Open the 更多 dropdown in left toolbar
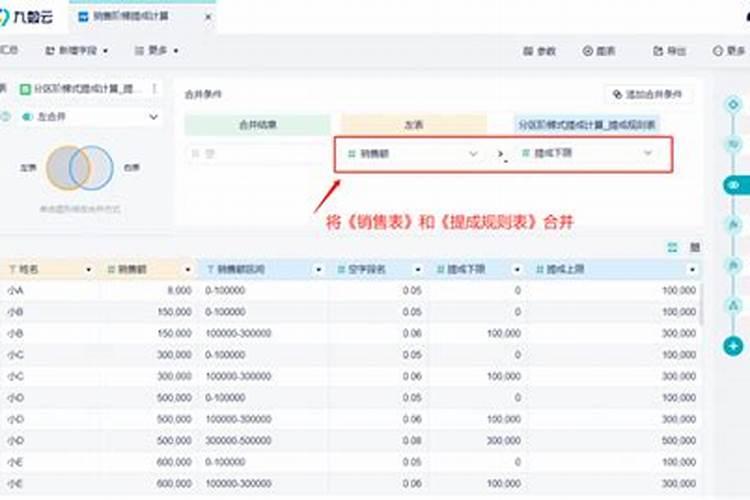The image size is (750, 500). 156,50
